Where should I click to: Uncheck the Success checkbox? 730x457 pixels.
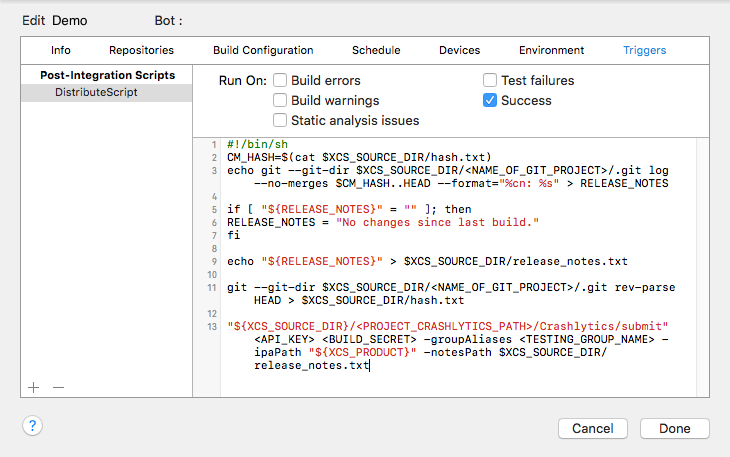(490, 100)
